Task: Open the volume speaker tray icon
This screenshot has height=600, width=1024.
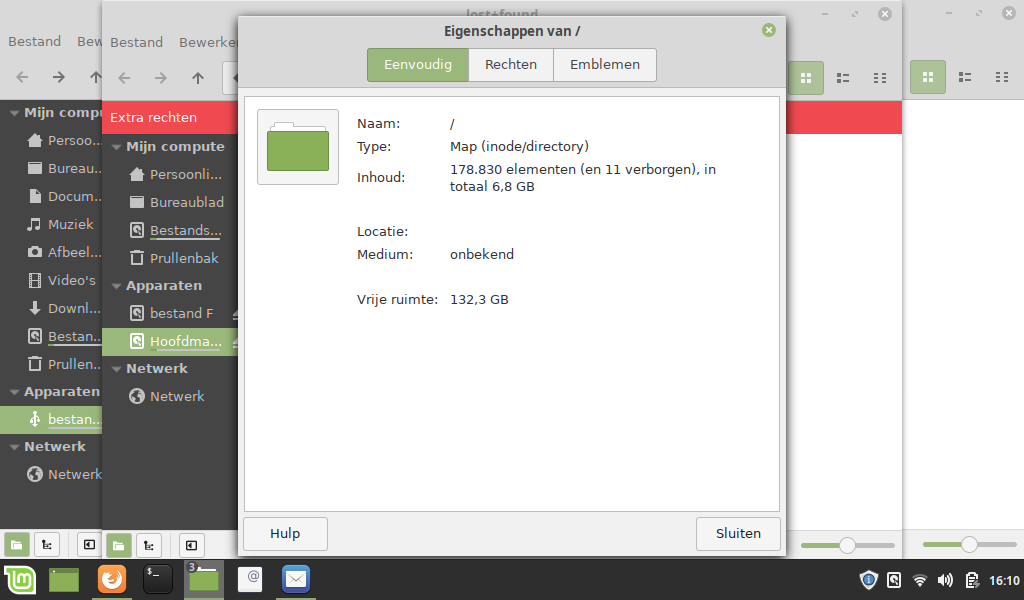Action: tap(945, 580)
